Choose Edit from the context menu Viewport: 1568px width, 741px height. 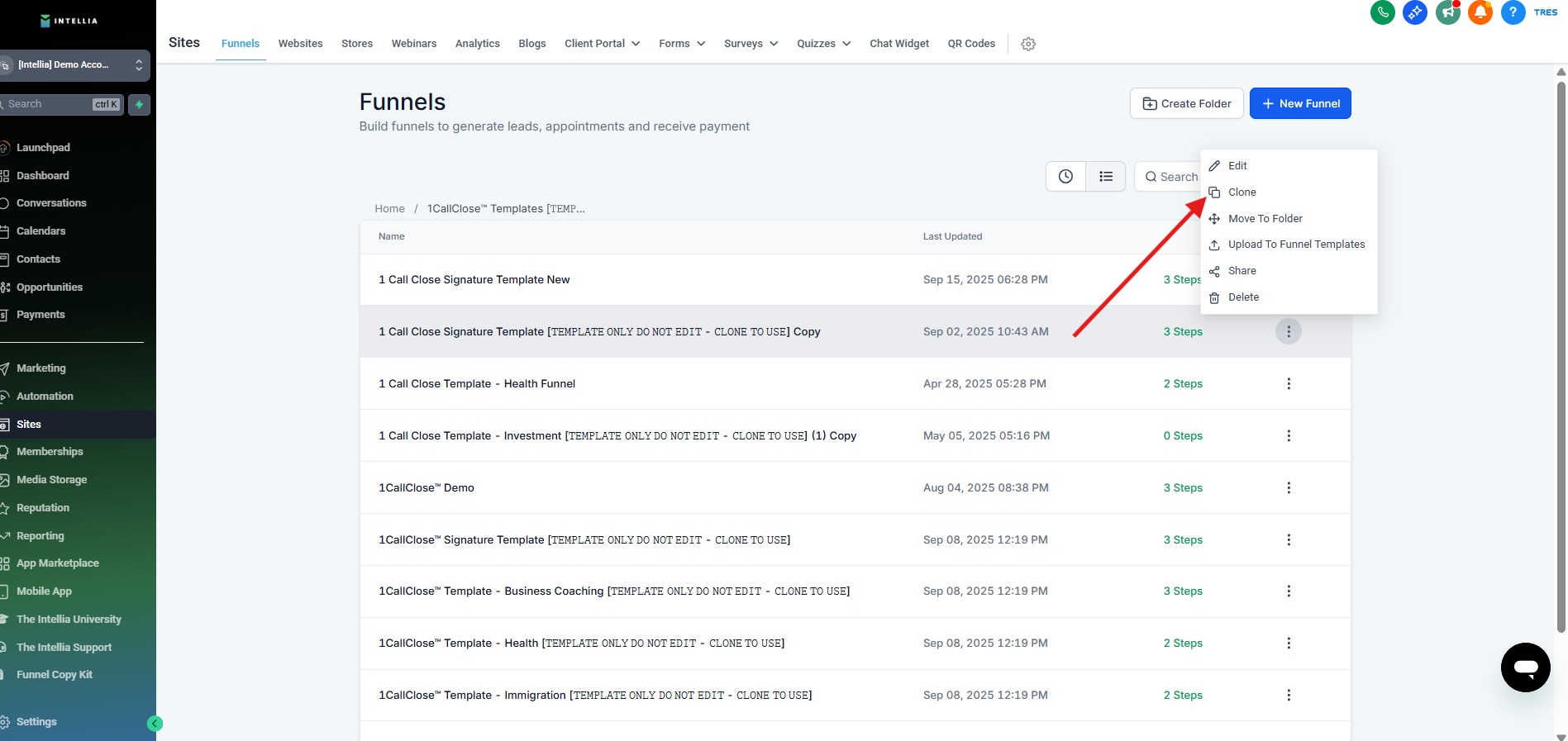click(x=1289, y=166)
